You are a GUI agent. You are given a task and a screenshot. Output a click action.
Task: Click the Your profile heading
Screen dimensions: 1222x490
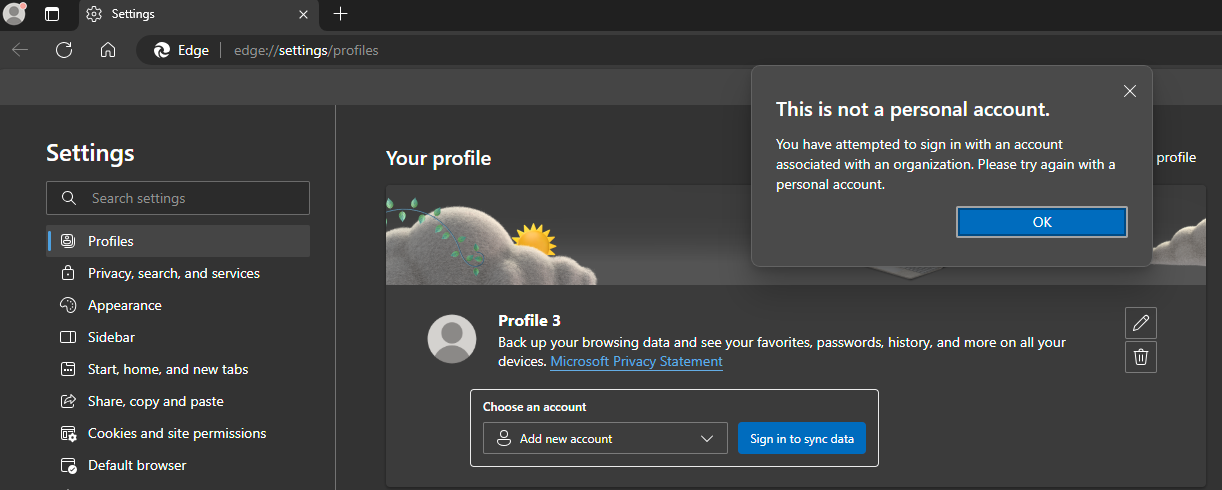tap(438, 158)
